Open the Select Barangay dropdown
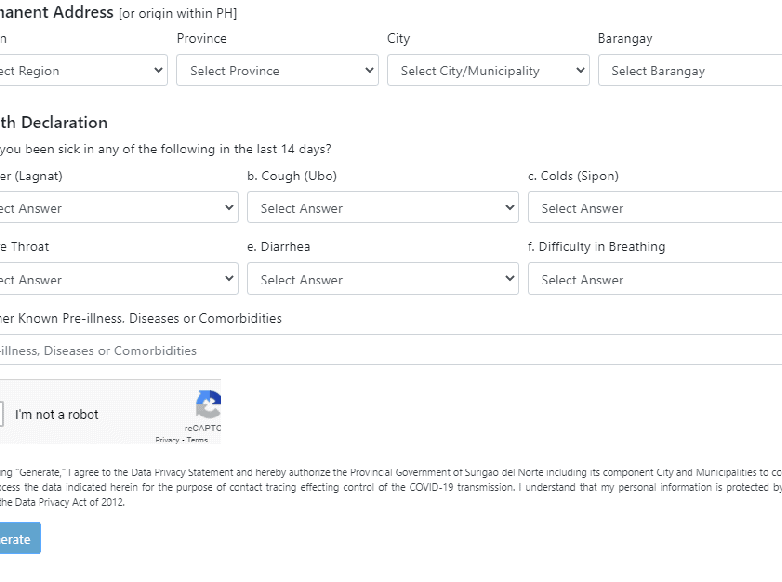The height and width of the screenshot is (582, 782). pos(689,71)
